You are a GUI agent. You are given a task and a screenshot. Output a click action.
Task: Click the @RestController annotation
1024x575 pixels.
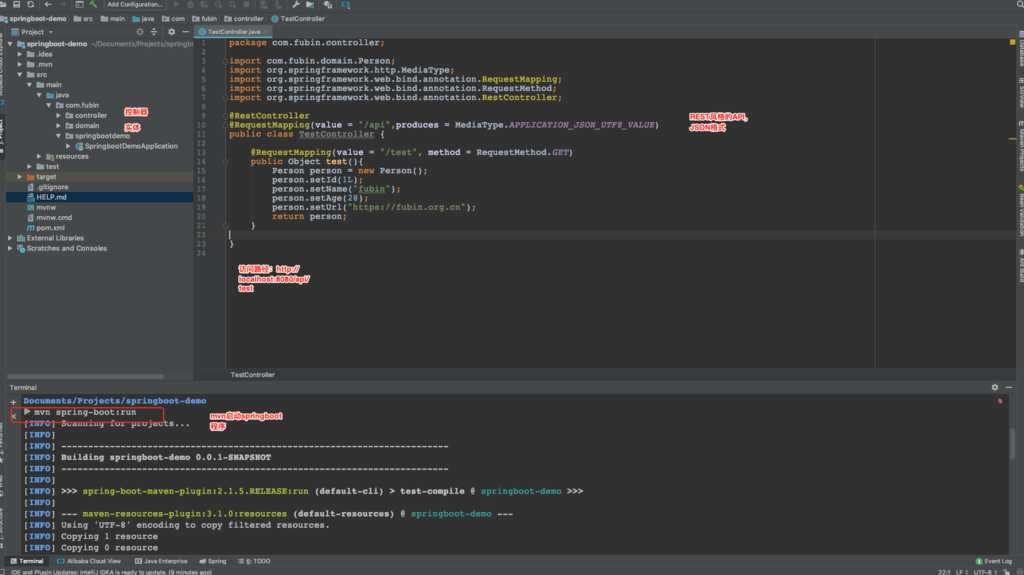pyautogui.click(x=269, y=116)
